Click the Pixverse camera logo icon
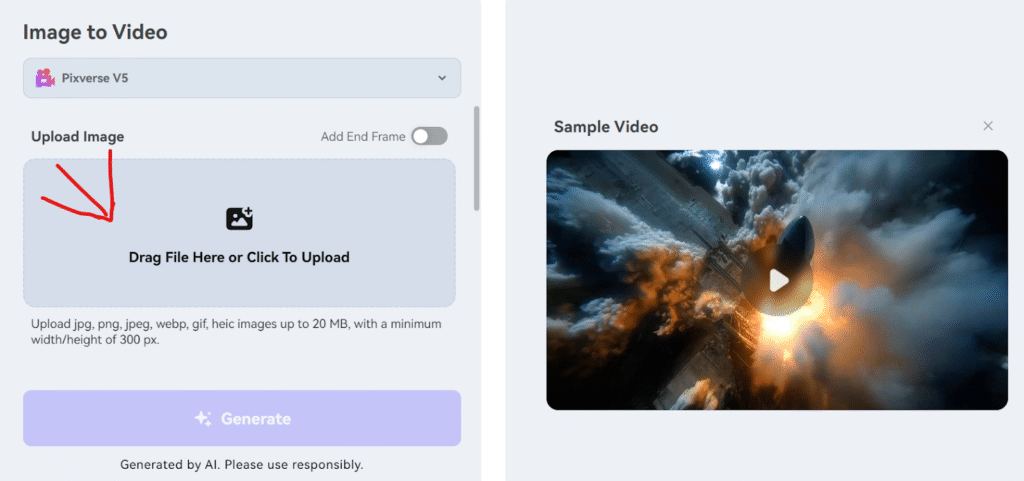This screenshot has height=481, width=1024. [x=44, y=78]
